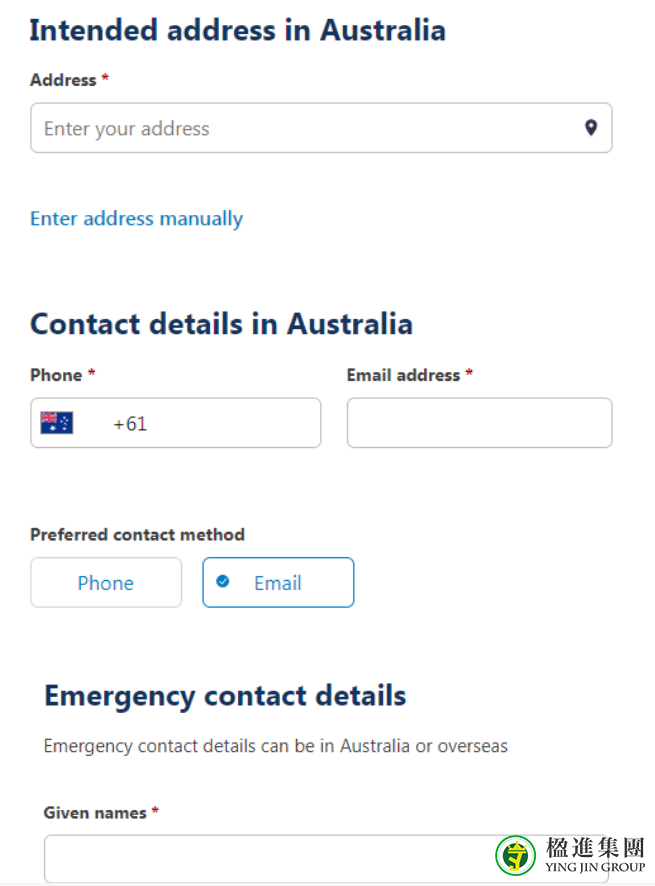Click the 'Enter address manually' link
655x886 pixels.
(x=136, y=219)
